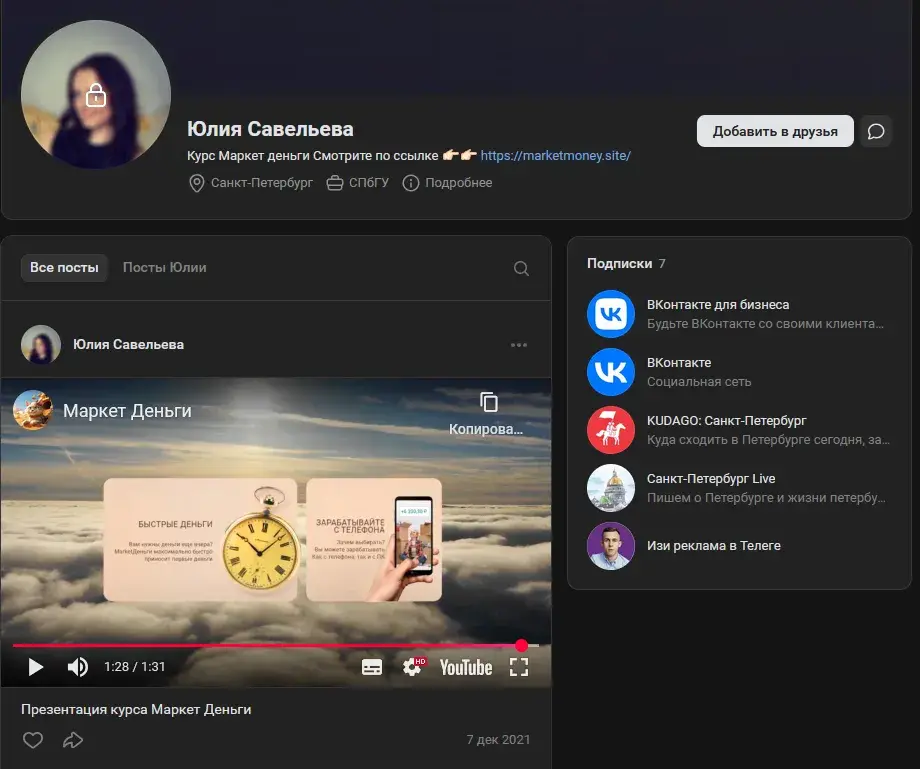Click post author name Юлия Савельева

[x=128, y=344]
